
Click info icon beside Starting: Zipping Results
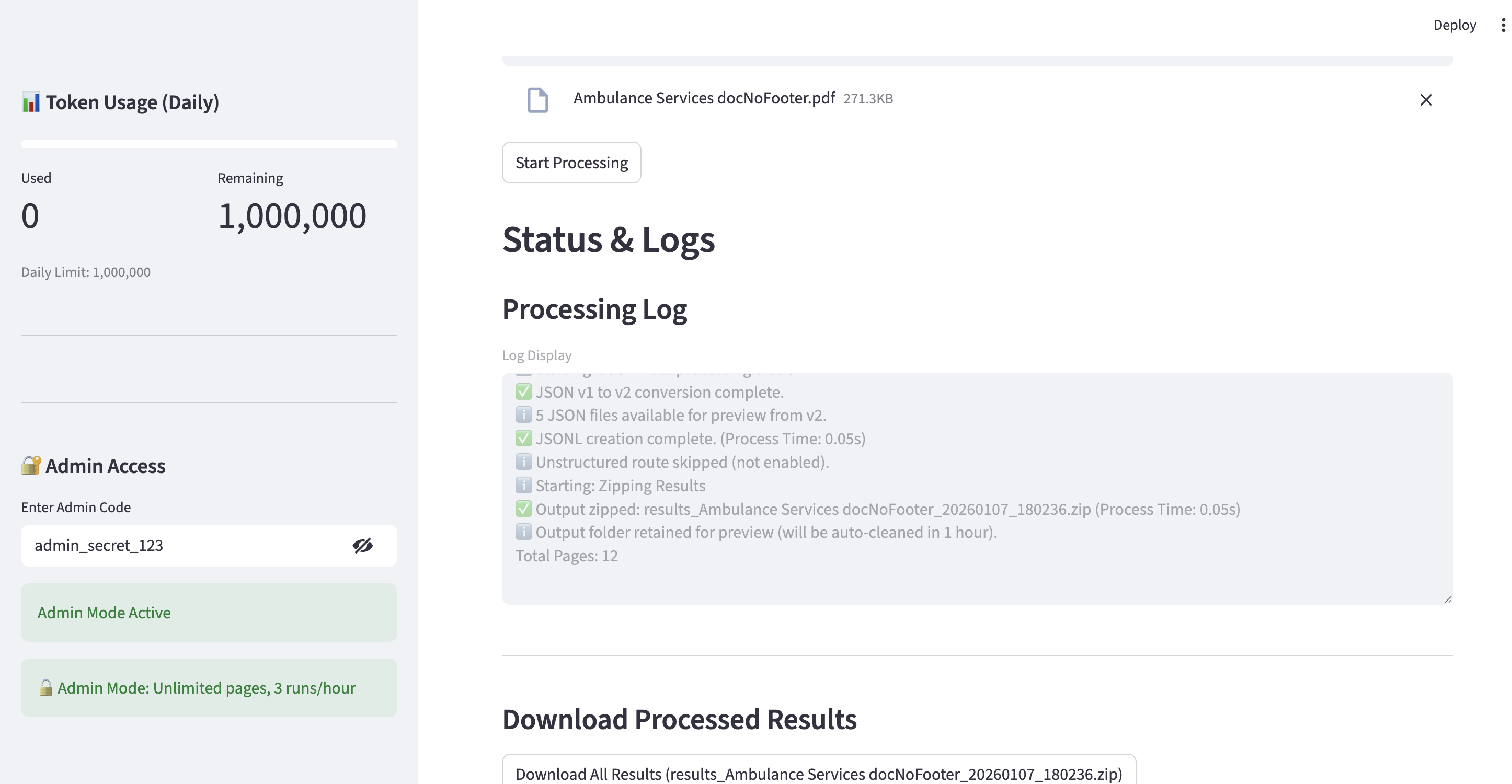(x=523, y=486)
